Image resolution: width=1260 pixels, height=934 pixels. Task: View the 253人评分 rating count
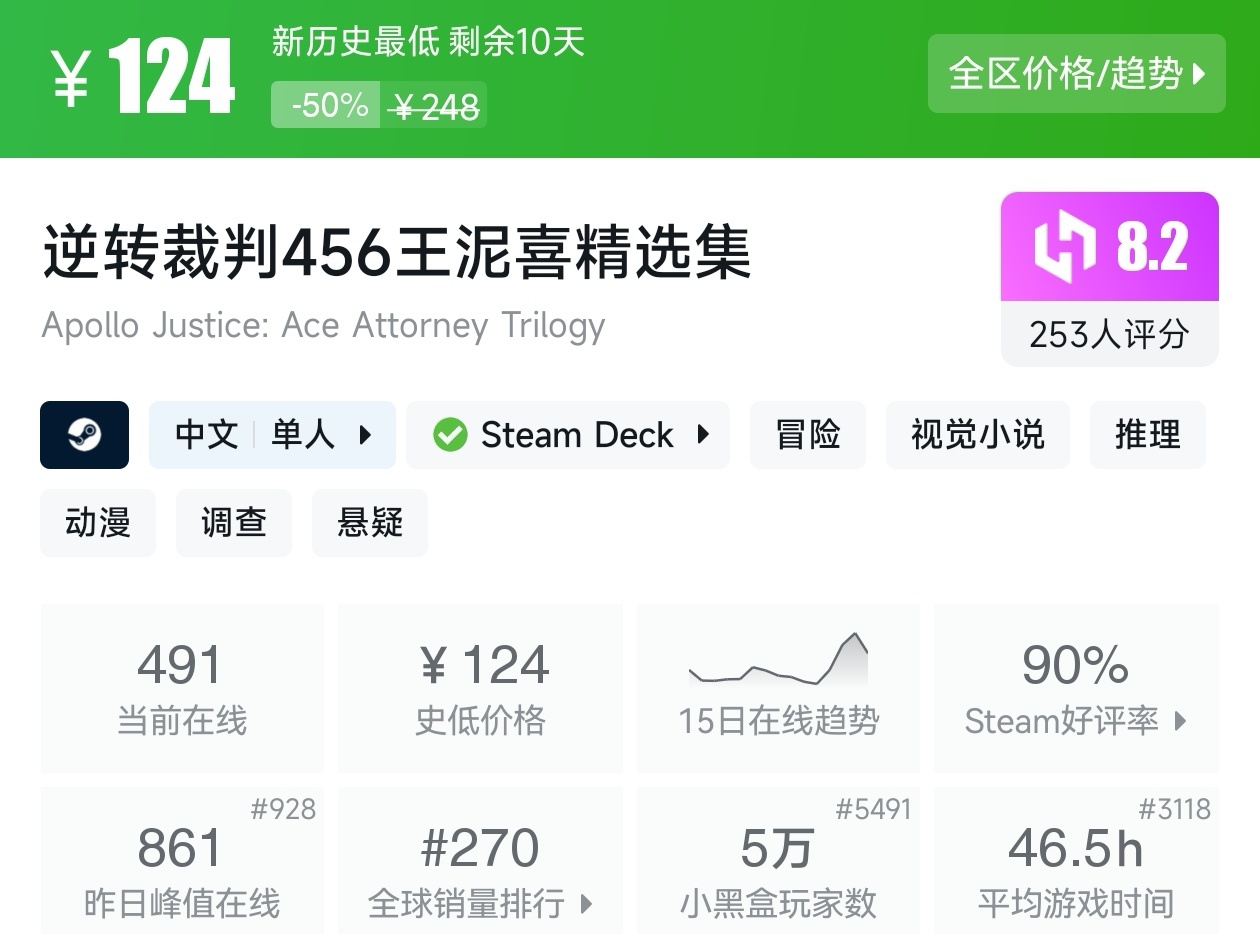[1110, 334]
